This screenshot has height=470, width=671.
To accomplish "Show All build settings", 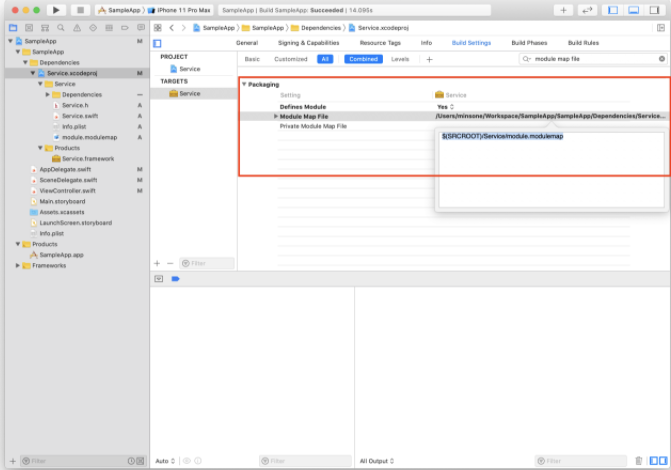I will [325, 59].
